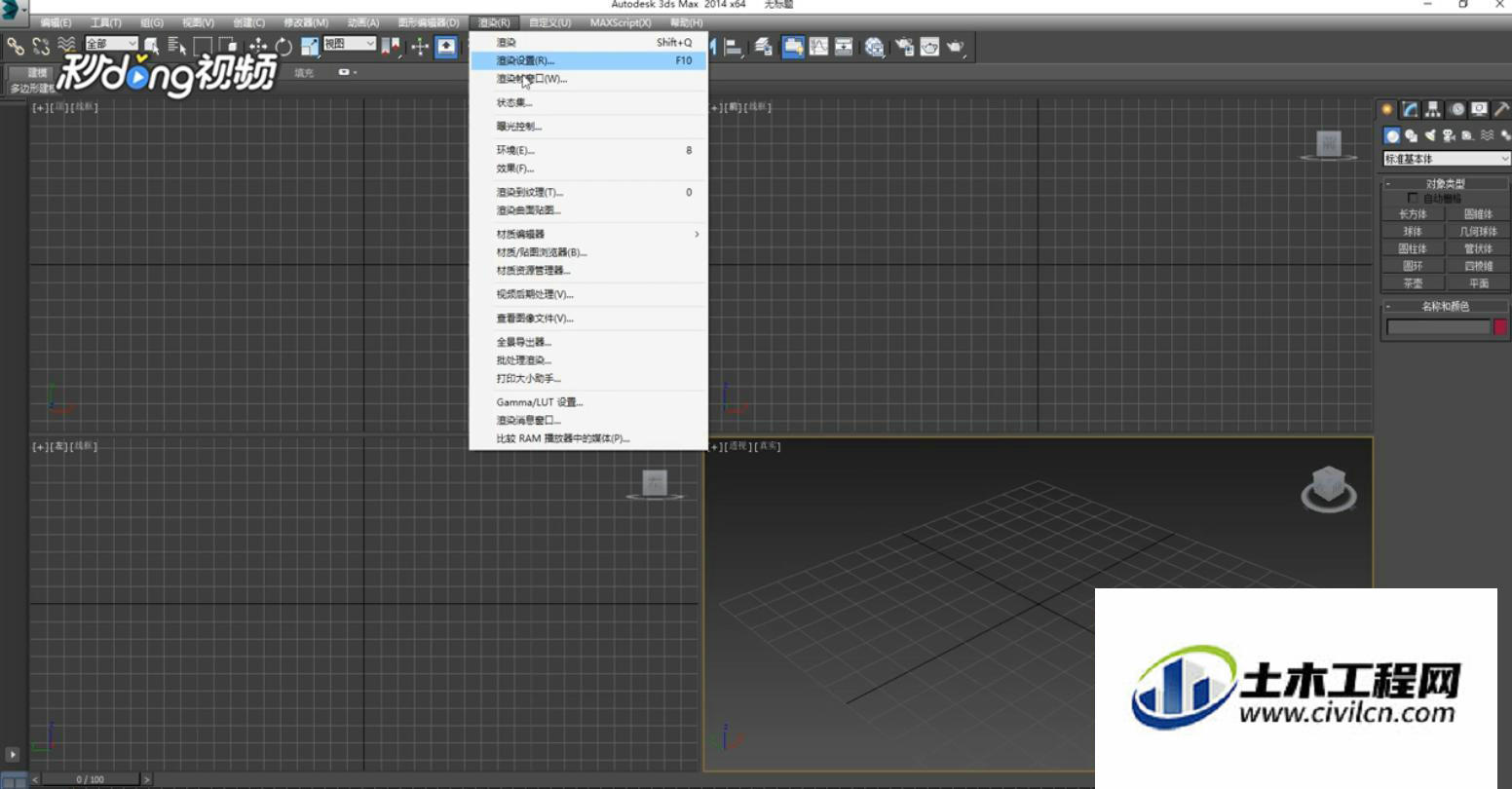Choose 批处理渲染... menu entry
Screen dimensions: 1512x789
[588, 360]
